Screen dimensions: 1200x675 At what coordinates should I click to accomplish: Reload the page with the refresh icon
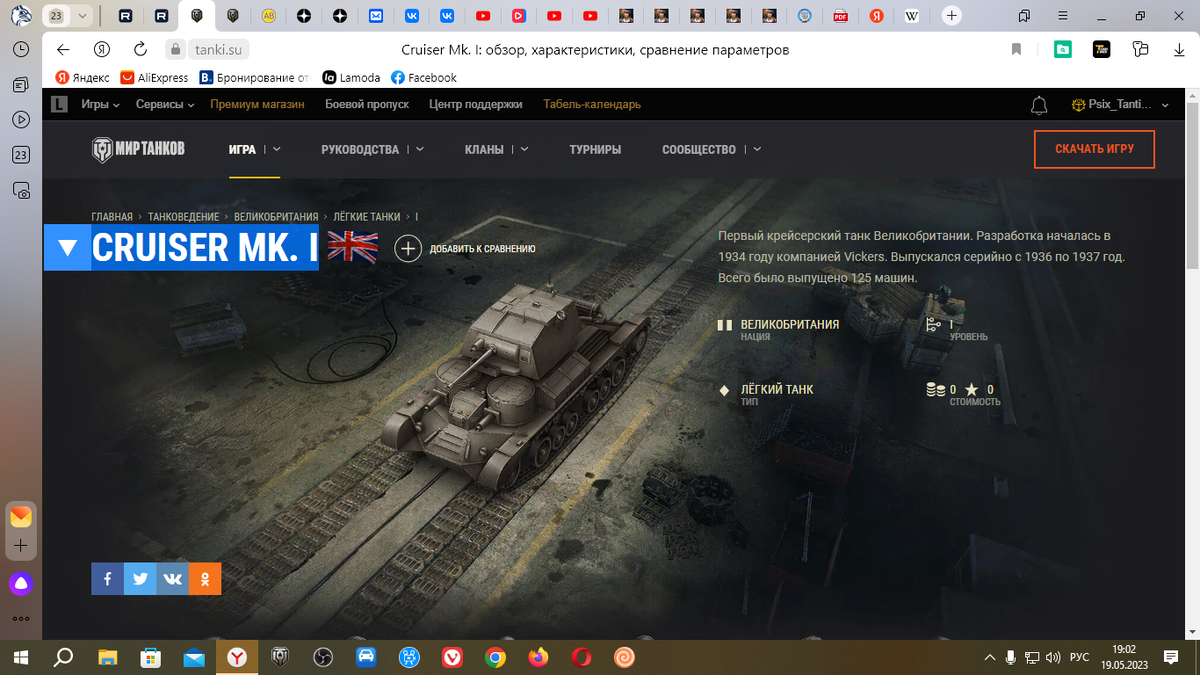141,49
